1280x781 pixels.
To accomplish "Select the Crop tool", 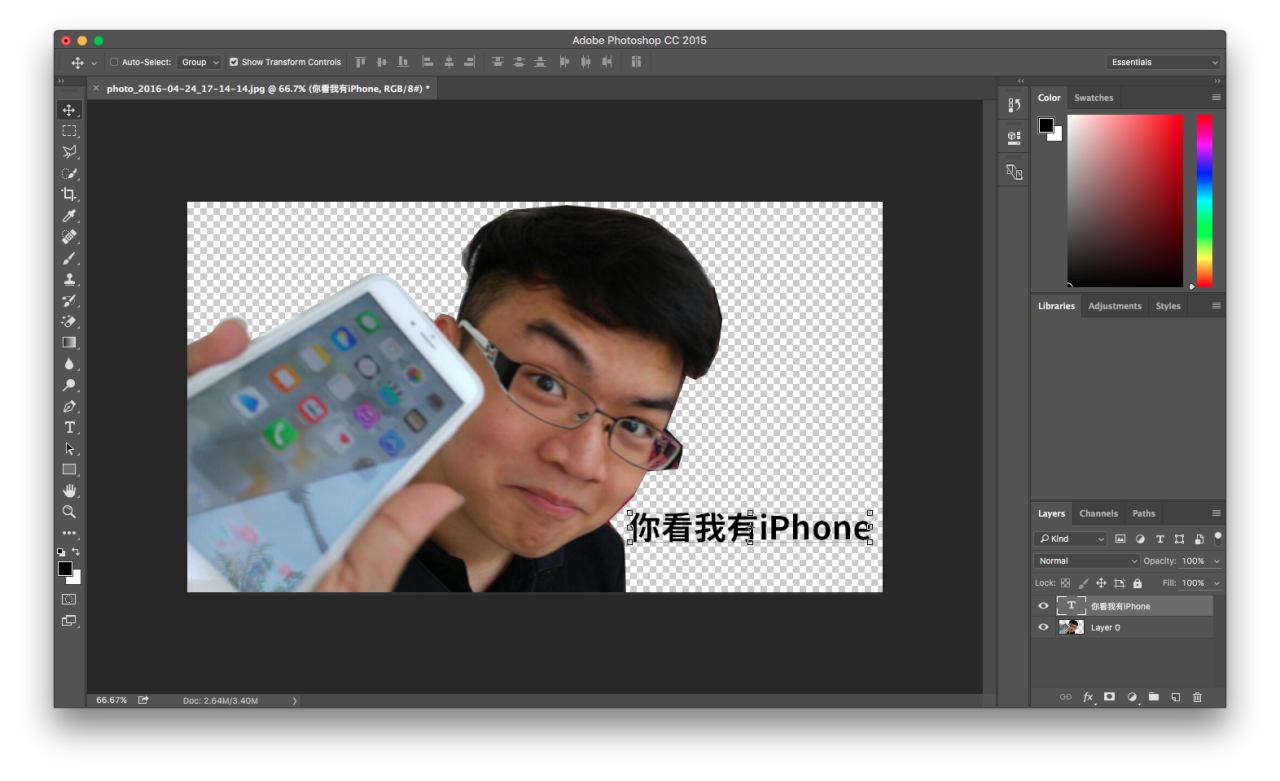I will point(69,194).
